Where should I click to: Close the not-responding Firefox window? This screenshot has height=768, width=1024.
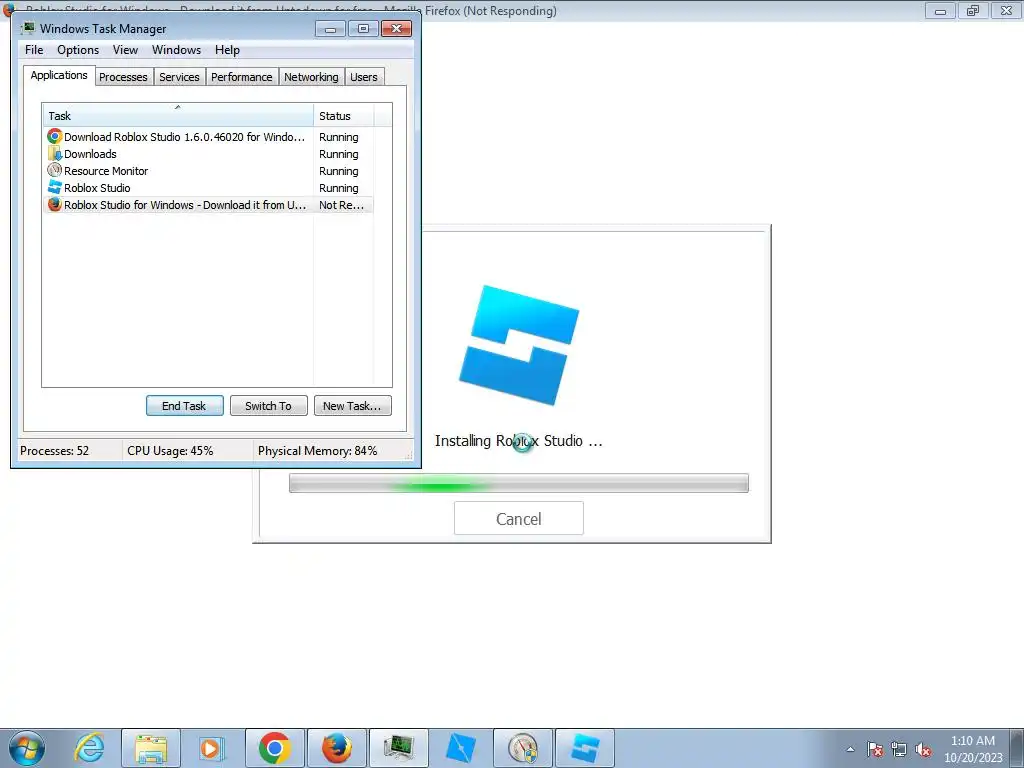pos(1006,10)
